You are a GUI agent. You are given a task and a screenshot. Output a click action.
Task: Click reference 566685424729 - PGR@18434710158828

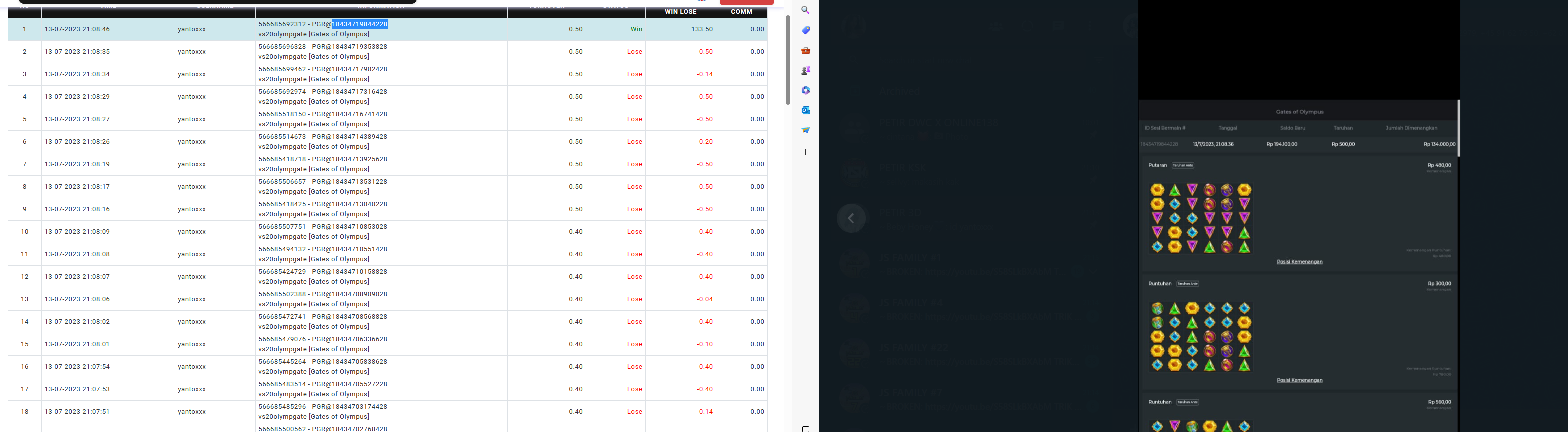[x=323, y=272]
